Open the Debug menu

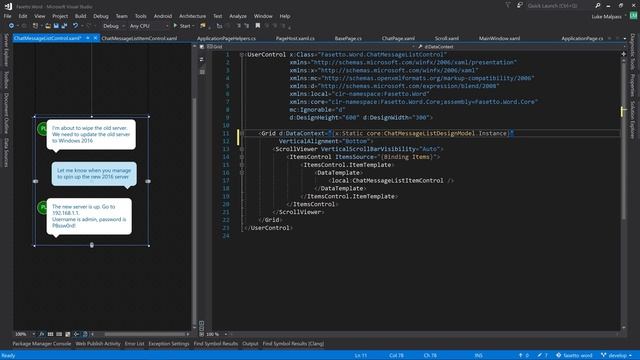101,16
